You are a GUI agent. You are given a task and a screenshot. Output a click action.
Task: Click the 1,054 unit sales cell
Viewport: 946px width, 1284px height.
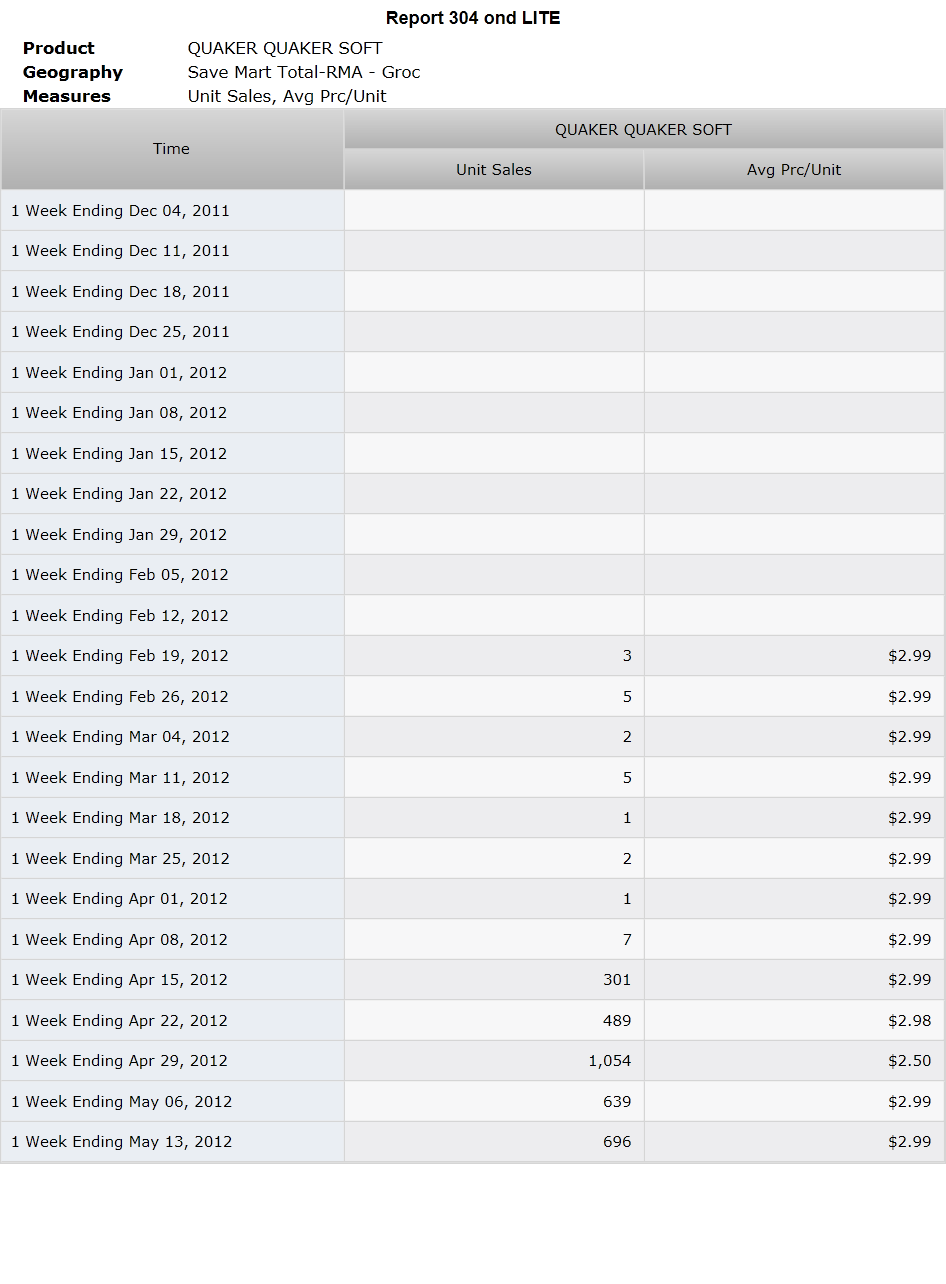pos(494,1061)
